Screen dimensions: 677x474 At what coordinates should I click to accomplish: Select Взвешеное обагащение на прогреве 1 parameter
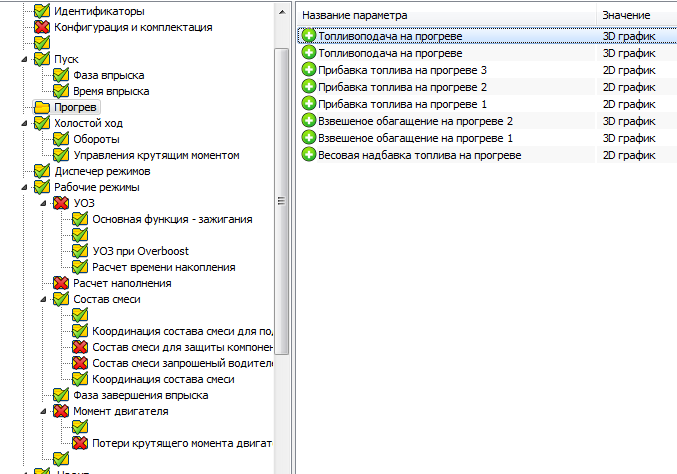click(x=415, y=138)
